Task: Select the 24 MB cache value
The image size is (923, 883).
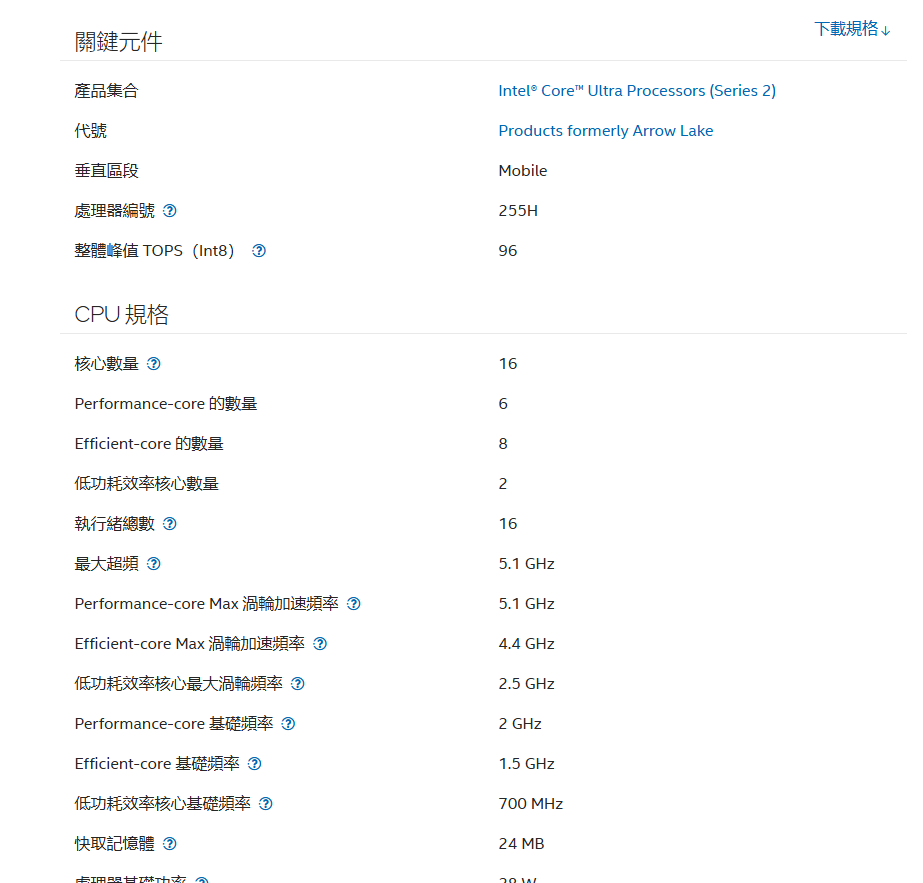Action: click(x=521, y=844)
